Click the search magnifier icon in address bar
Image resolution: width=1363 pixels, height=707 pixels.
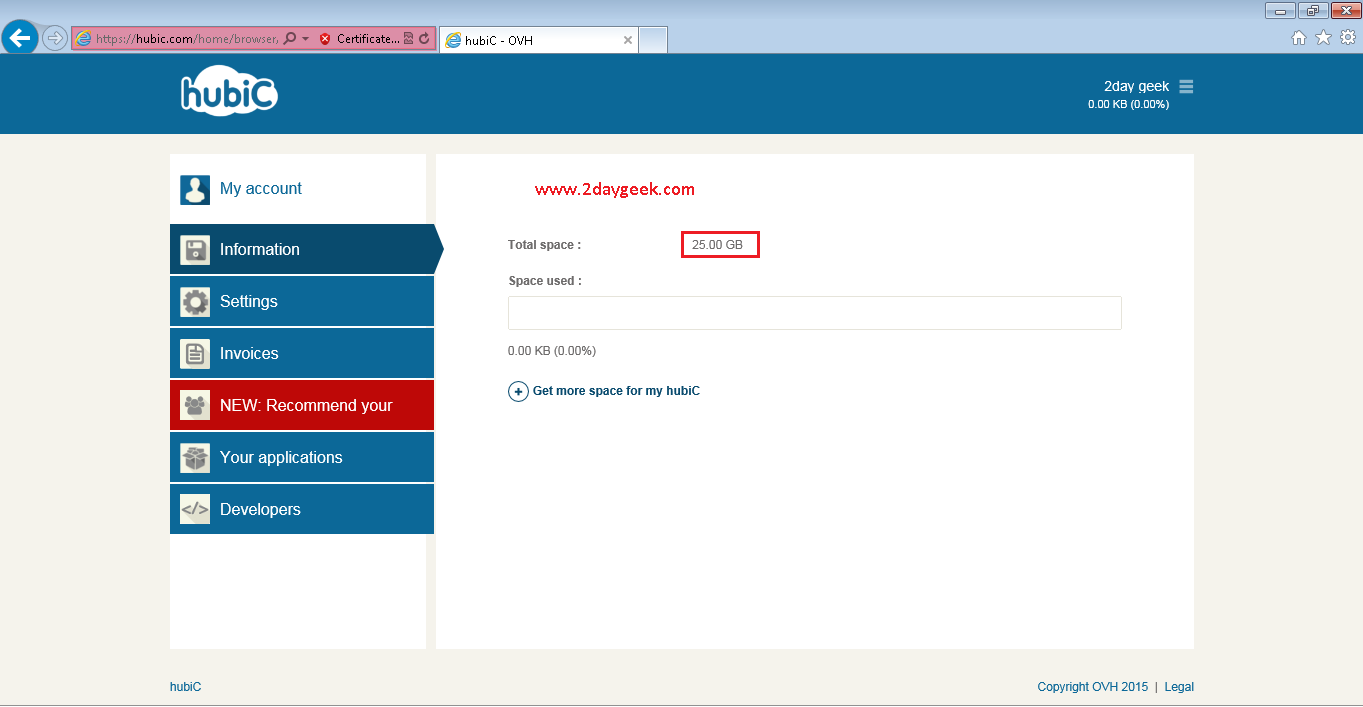290,38
